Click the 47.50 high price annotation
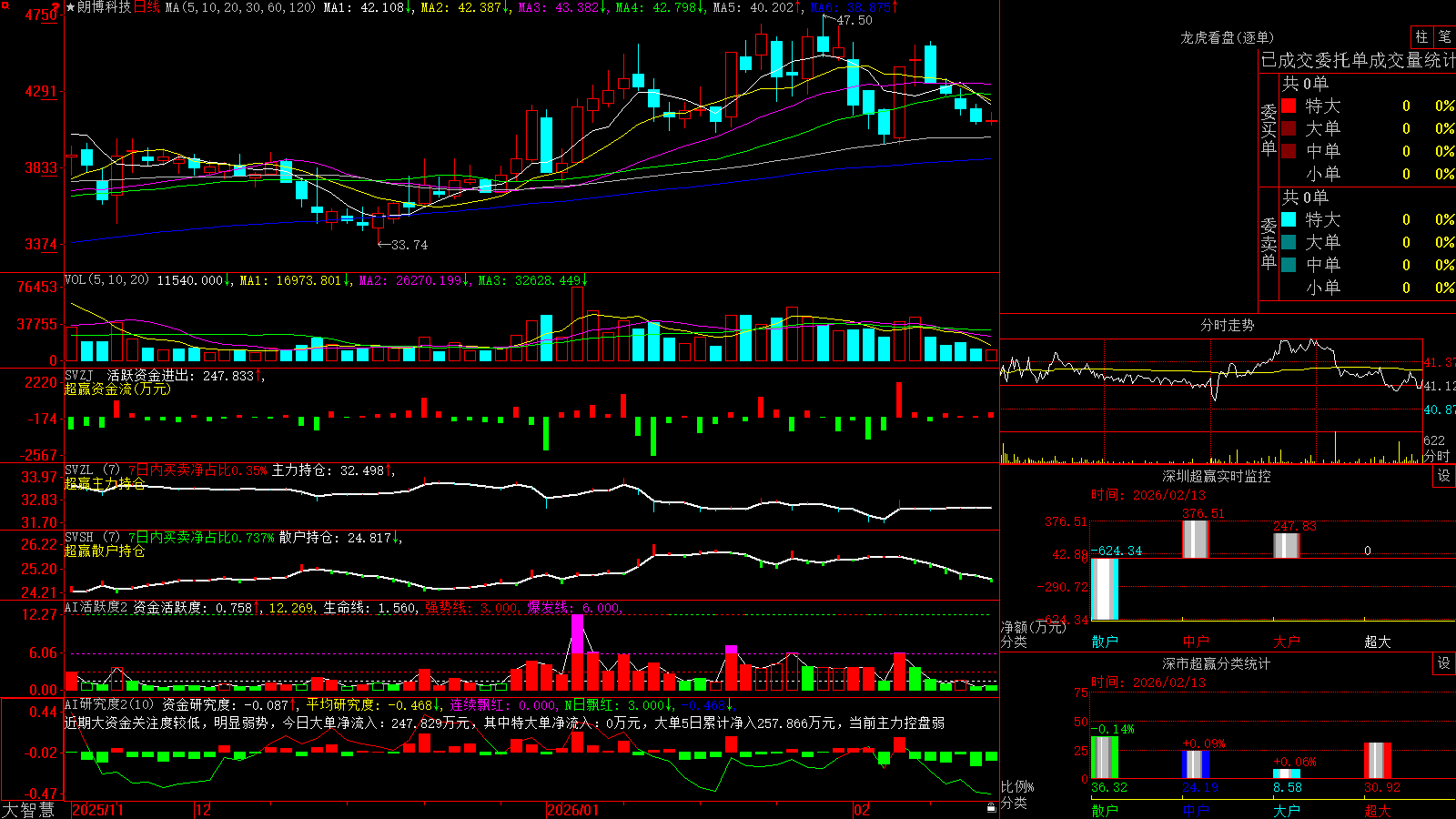Viewport: 1456px width, 819px height. [854, 20]
